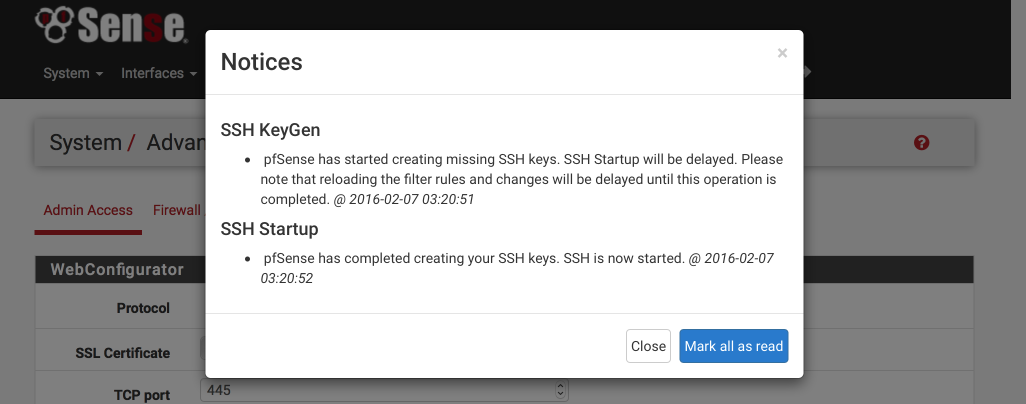Select the partially hidden Firewall tab
Image resolution: width=1026 pixels, height=404 pixels.
pyautogui.click(x=179, y=210)
